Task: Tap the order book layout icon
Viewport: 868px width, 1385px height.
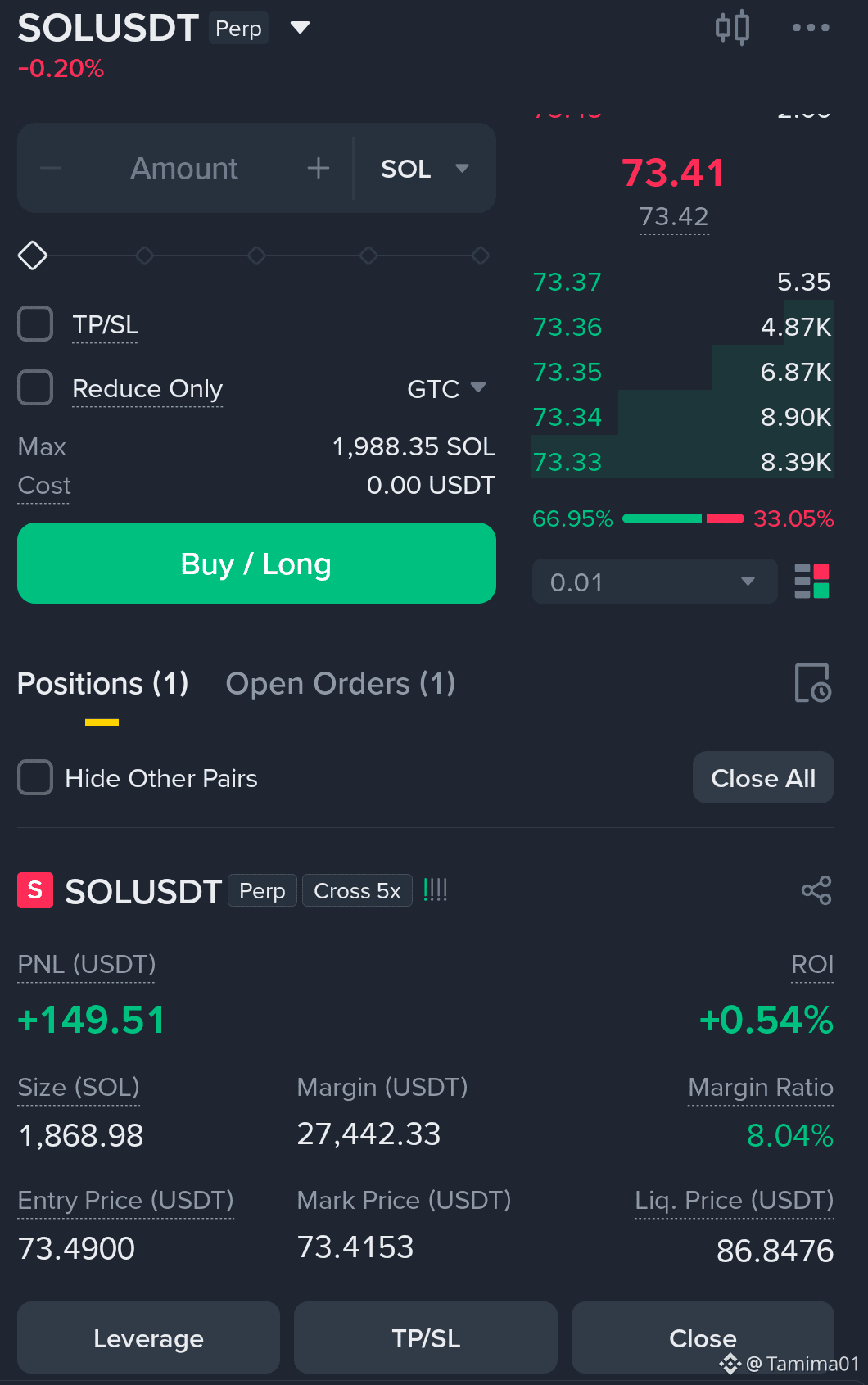Action: pyautogui.click(x=812, y=582)
